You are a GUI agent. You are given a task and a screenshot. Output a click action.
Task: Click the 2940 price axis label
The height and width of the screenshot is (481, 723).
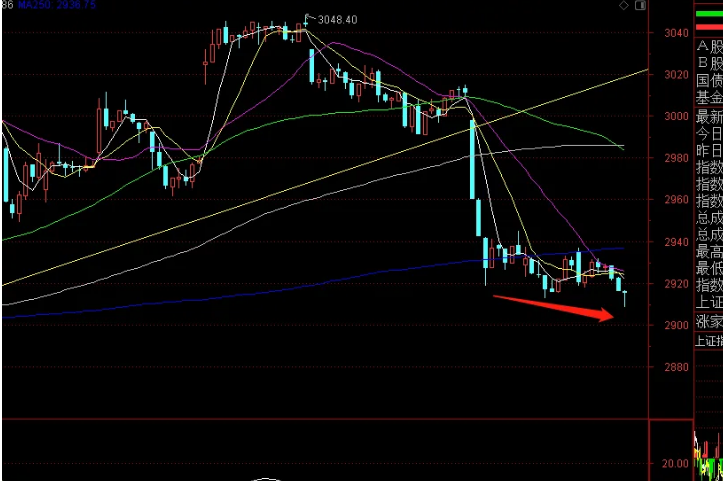(676, 242)
